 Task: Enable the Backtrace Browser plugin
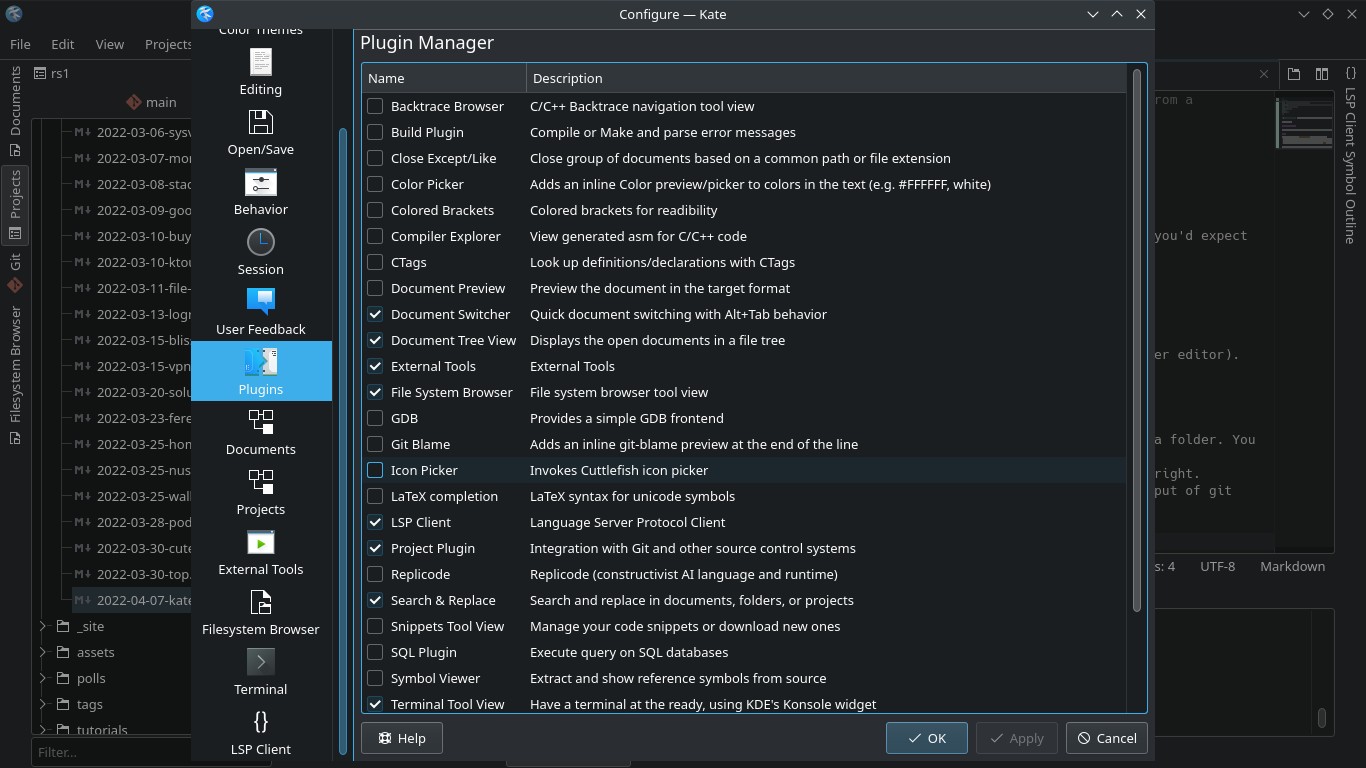tap(375, 106)
